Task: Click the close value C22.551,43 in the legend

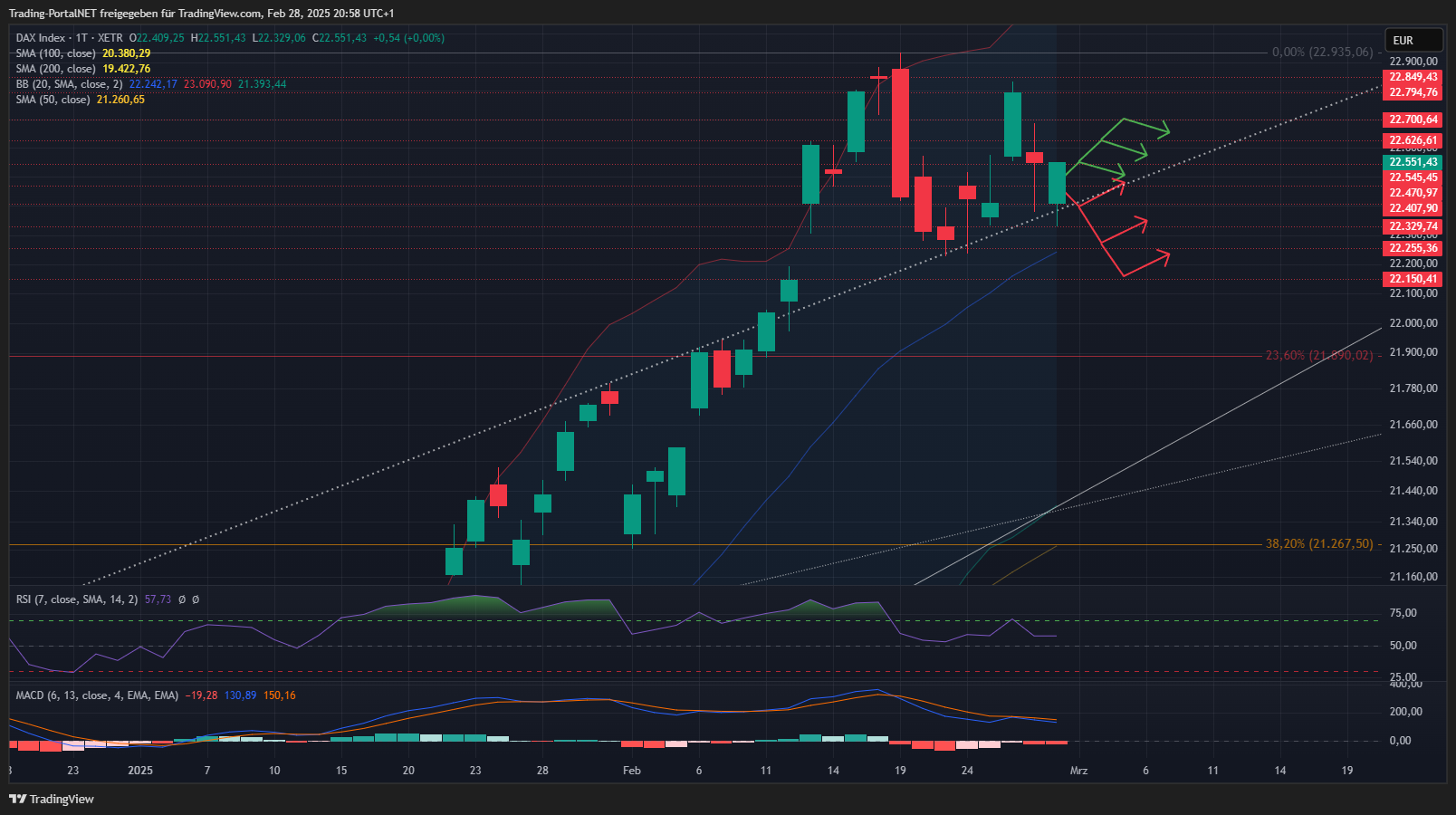Action: (x=340, y=38)
